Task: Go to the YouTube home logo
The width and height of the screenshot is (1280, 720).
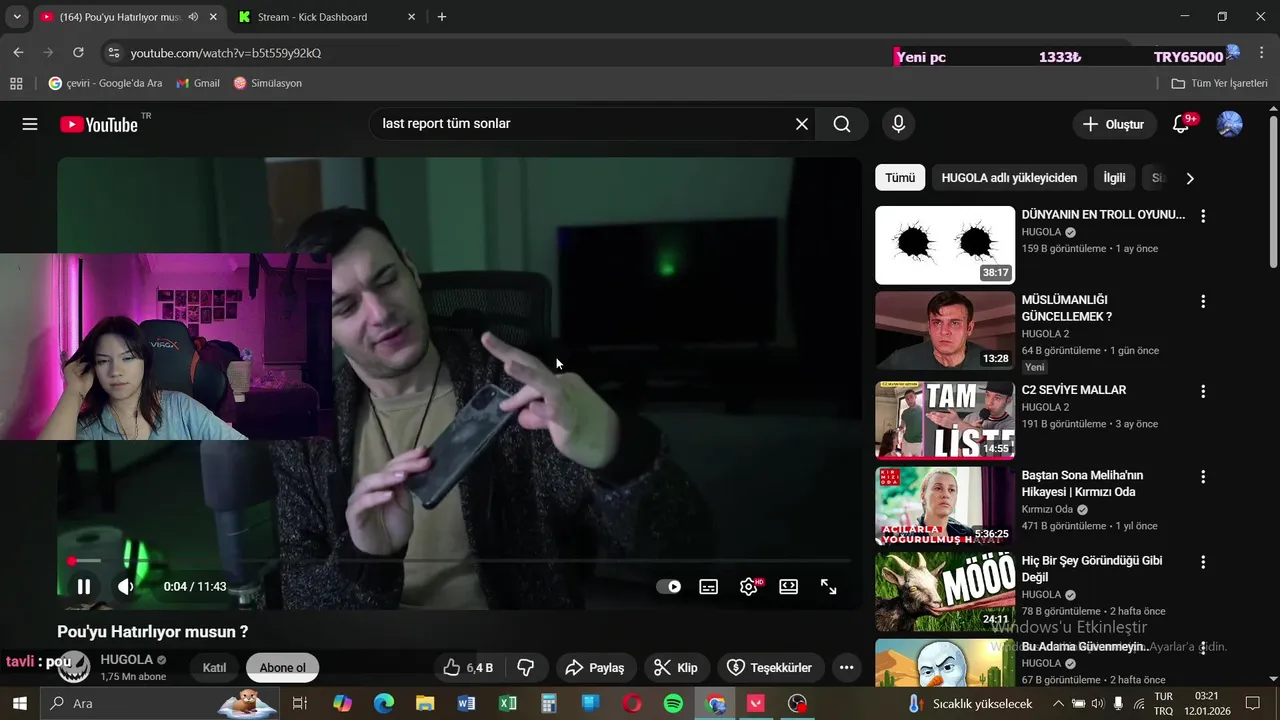Action: (99, 124)
